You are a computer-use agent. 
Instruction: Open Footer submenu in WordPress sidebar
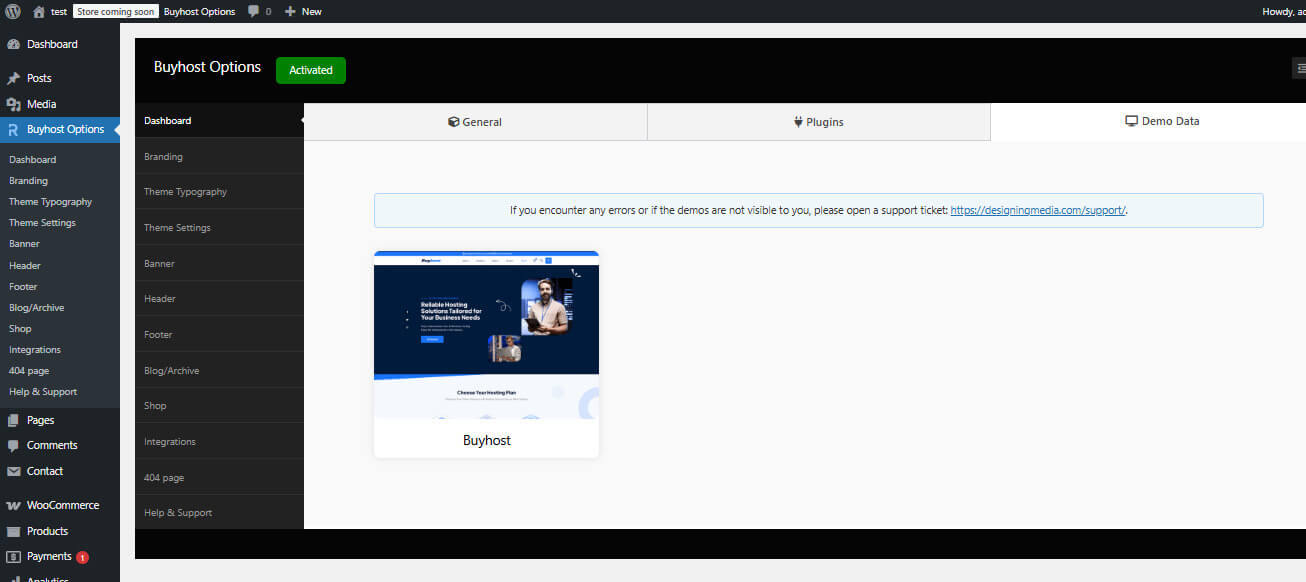click(24, 287)
